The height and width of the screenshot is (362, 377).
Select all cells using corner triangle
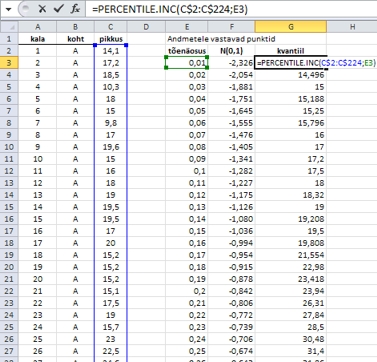[9, 27]
